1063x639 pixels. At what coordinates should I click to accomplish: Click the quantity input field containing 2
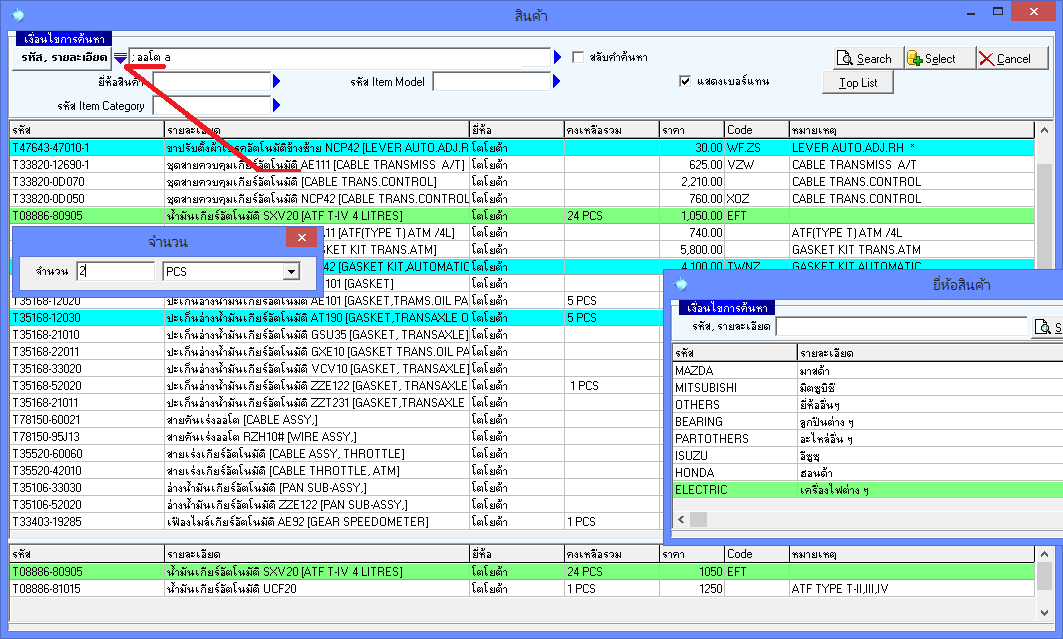115,272
